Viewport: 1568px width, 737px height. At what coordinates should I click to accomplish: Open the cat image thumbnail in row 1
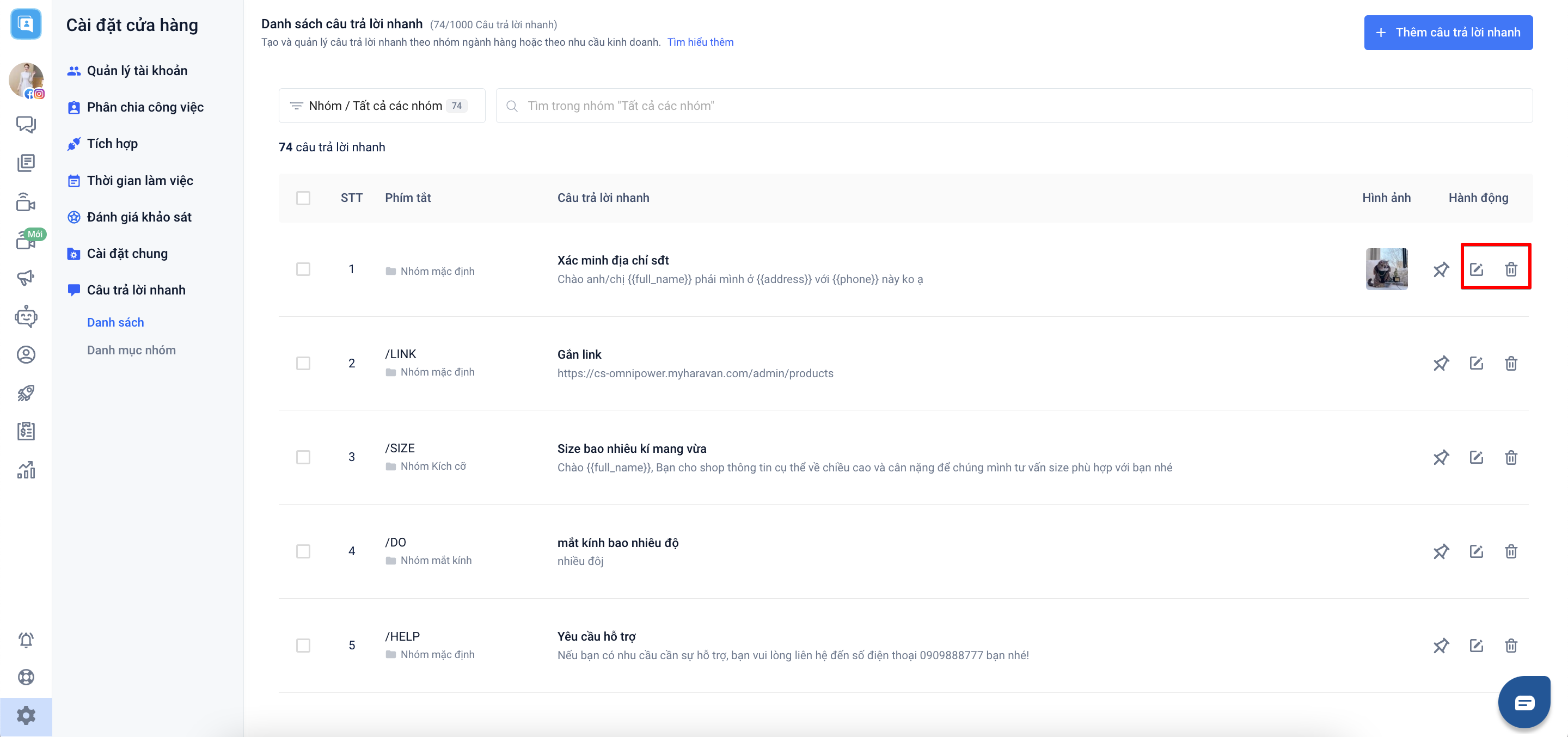(x=1386, y=269)
